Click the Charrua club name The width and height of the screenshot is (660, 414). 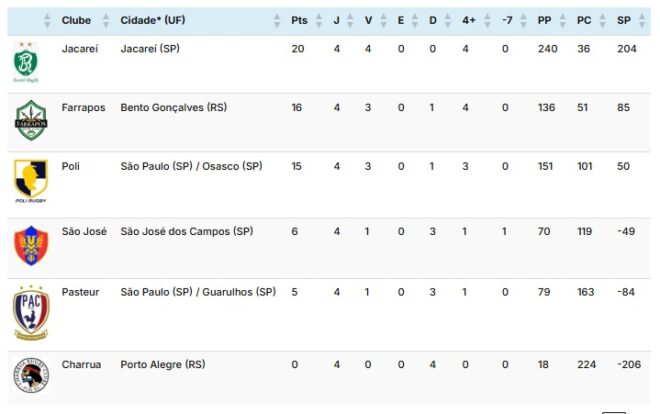click(82, 365)
